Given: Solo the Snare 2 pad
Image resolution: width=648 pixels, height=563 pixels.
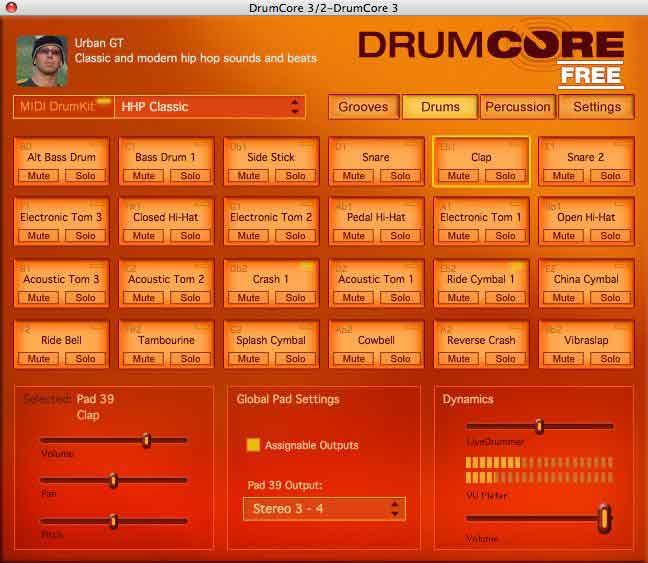Looking at the screenshot, I should (x=610, y=176).
